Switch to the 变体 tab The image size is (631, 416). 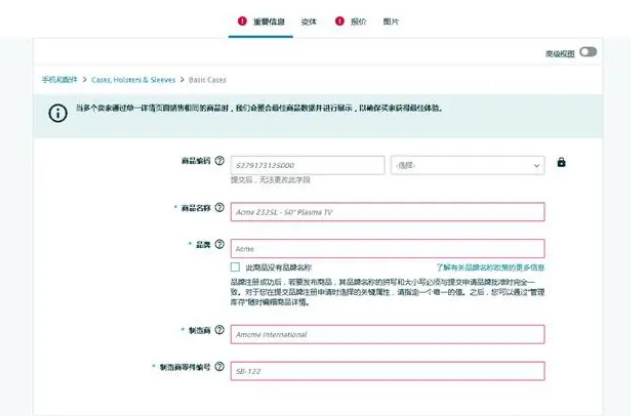coord(309,22)
